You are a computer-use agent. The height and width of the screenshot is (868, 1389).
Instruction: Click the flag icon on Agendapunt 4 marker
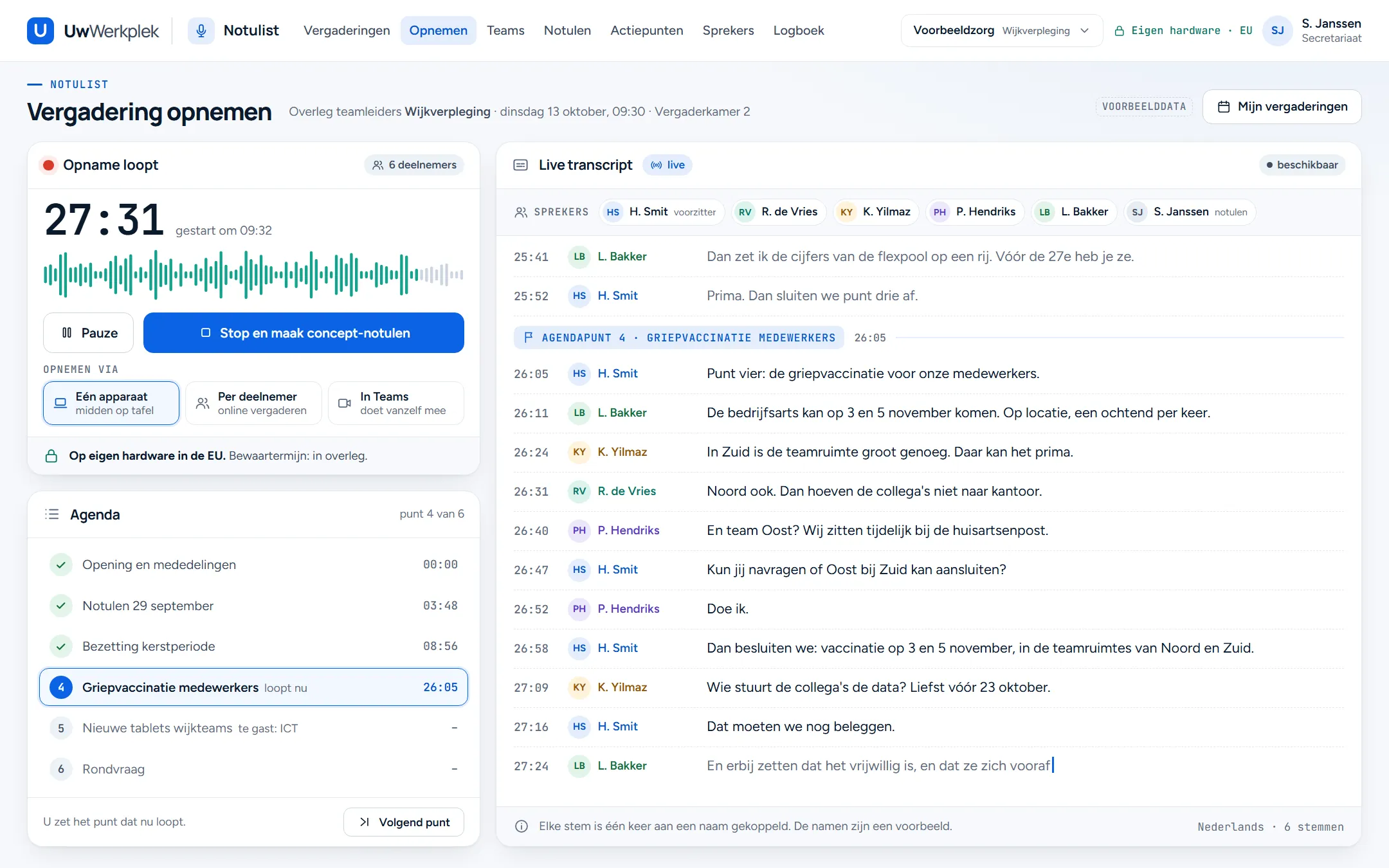(x=529, y=338)
